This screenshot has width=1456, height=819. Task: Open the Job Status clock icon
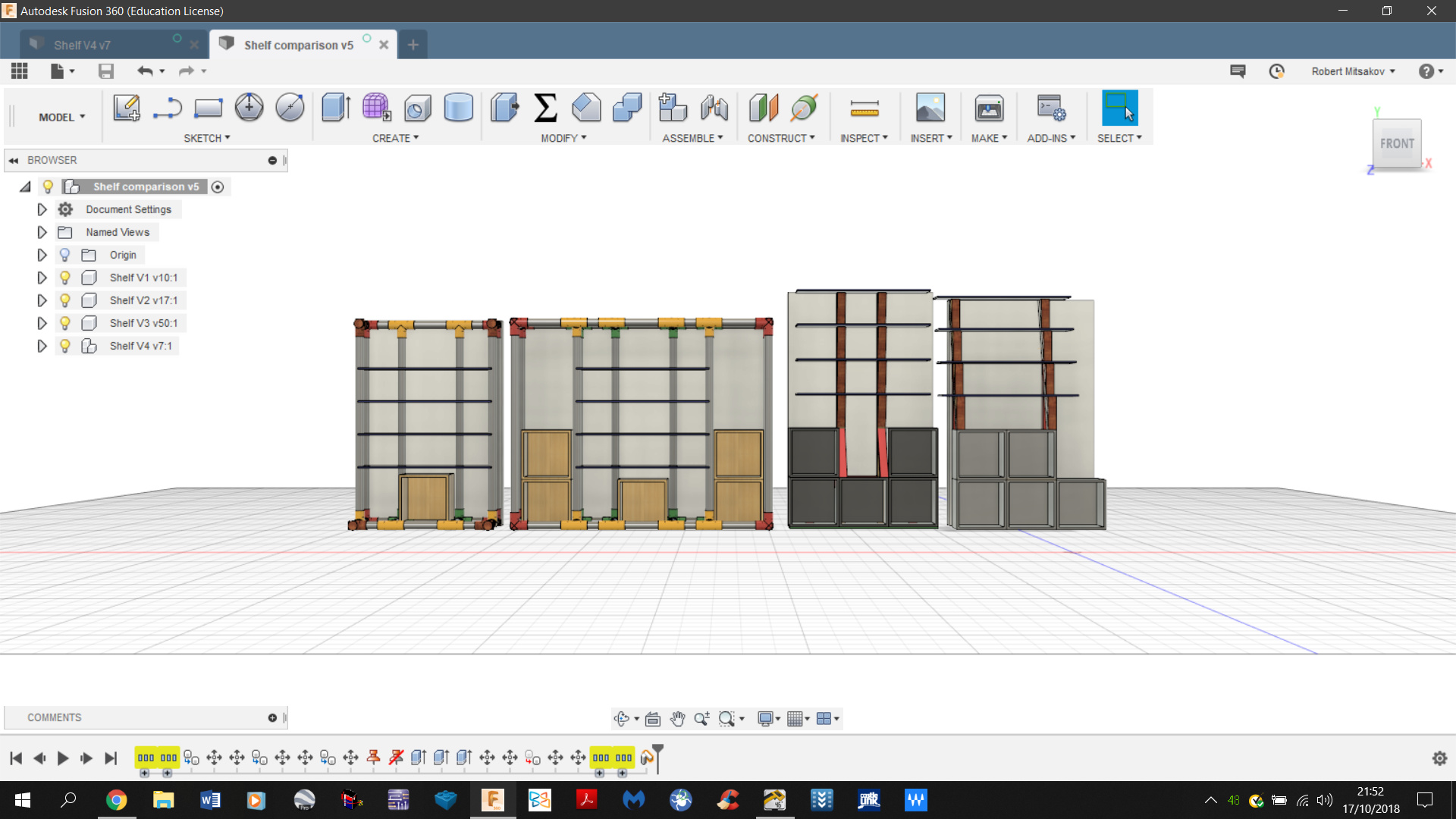tap(1277, 71)
